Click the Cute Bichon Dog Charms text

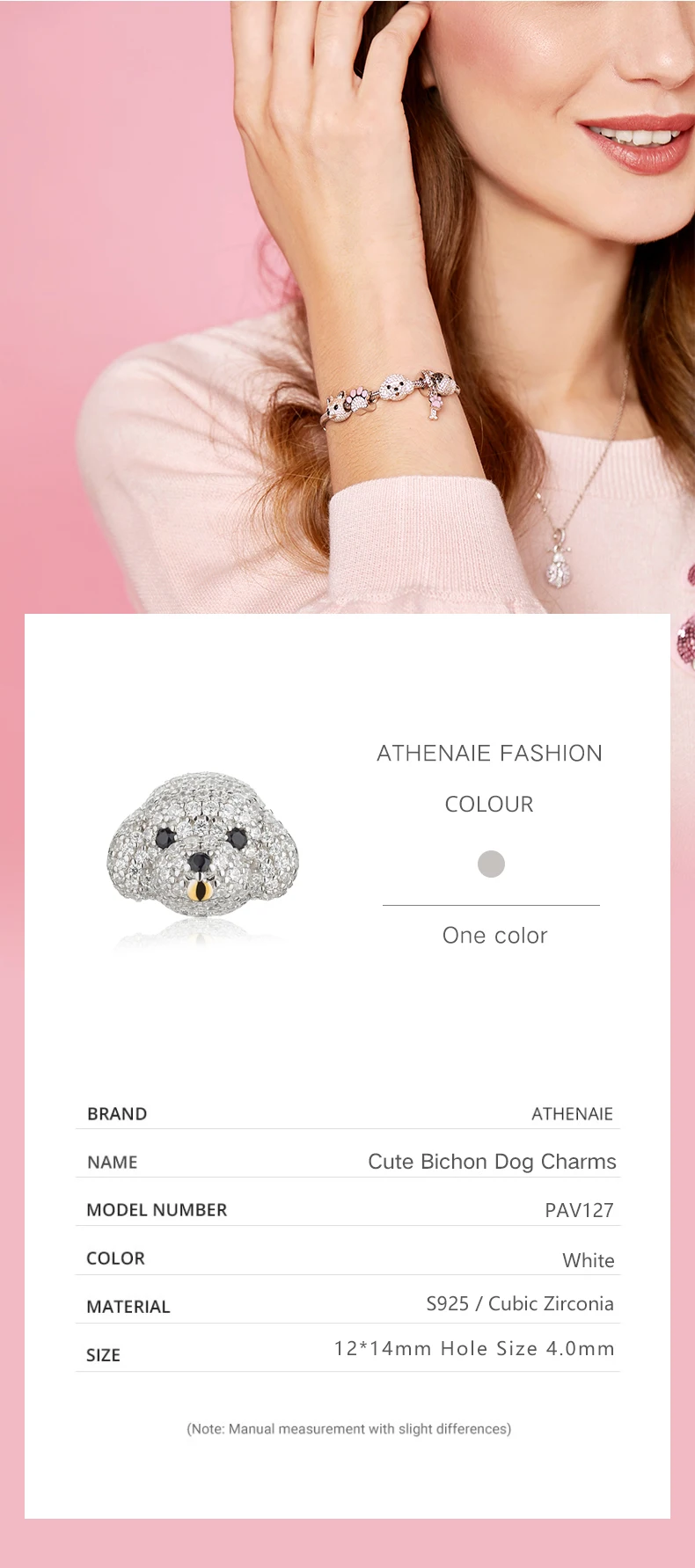click(492, 1161)
